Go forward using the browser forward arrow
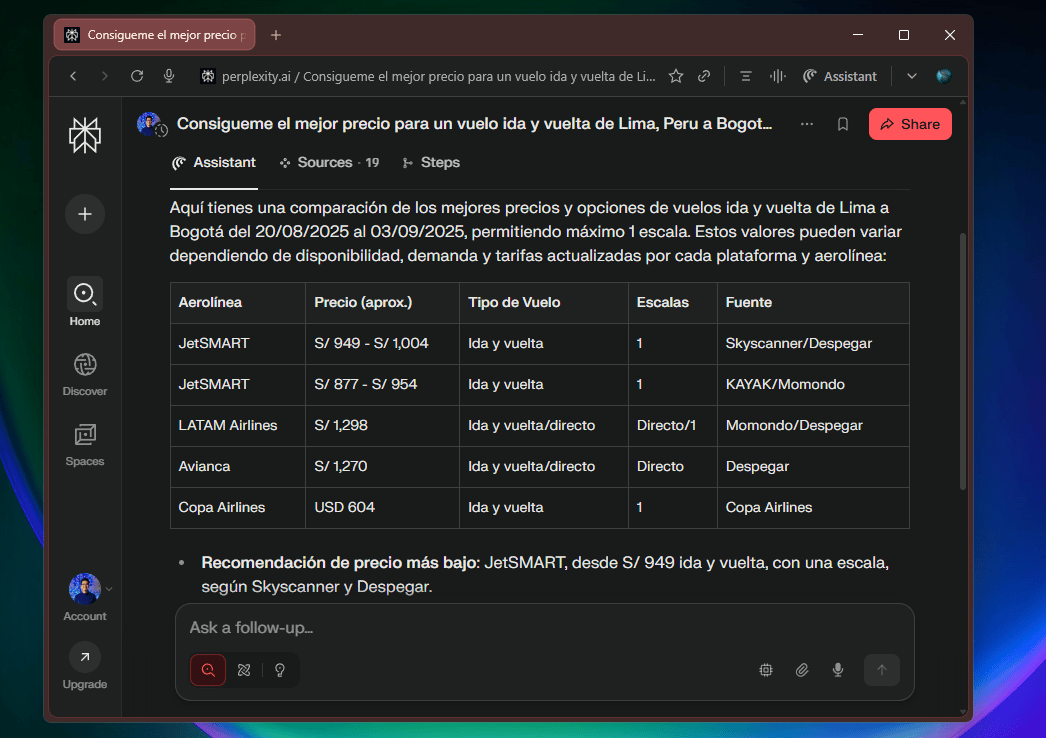 coord(105,77)
